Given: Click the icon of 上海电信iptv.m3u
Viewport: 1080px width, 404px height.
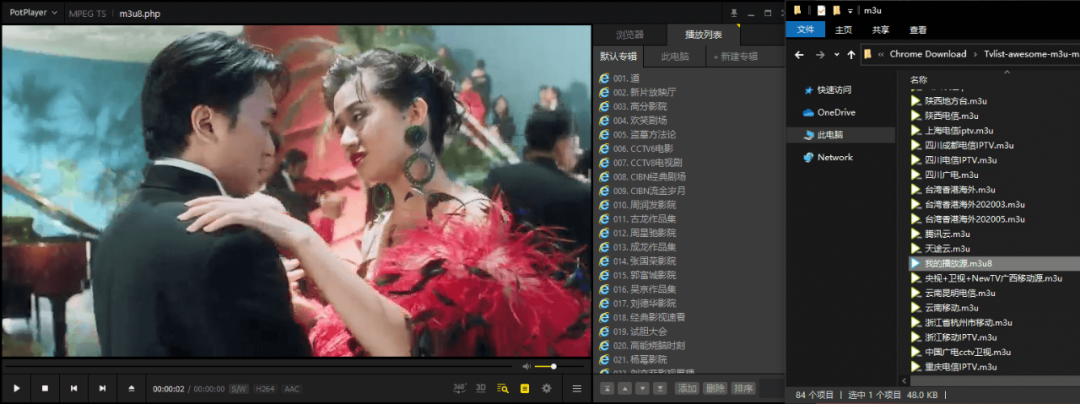Looking at the screenshot, I should point(916,130).
